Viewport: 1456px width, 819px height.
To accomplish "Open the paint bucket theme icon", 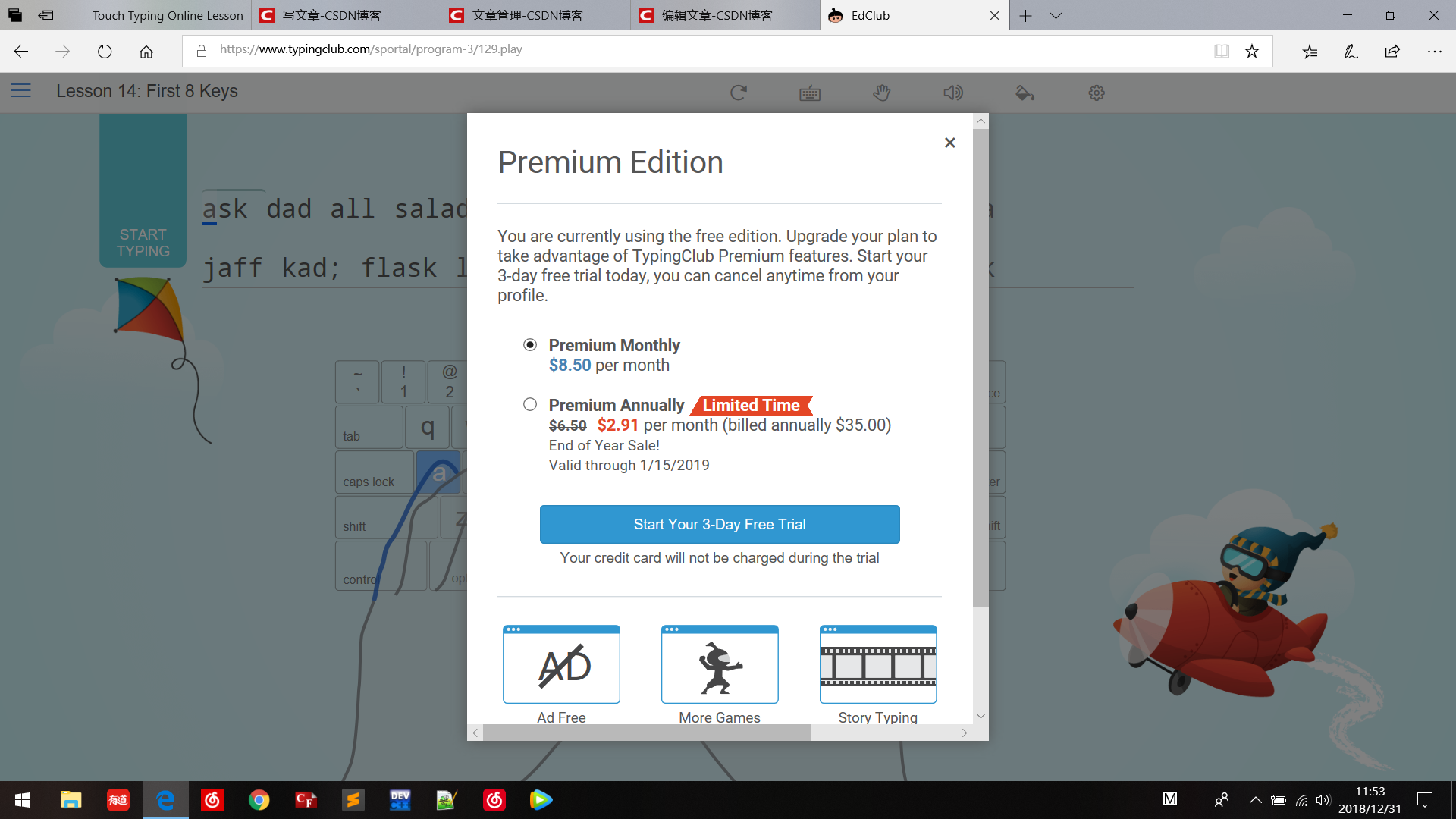I will [1025, 93].
